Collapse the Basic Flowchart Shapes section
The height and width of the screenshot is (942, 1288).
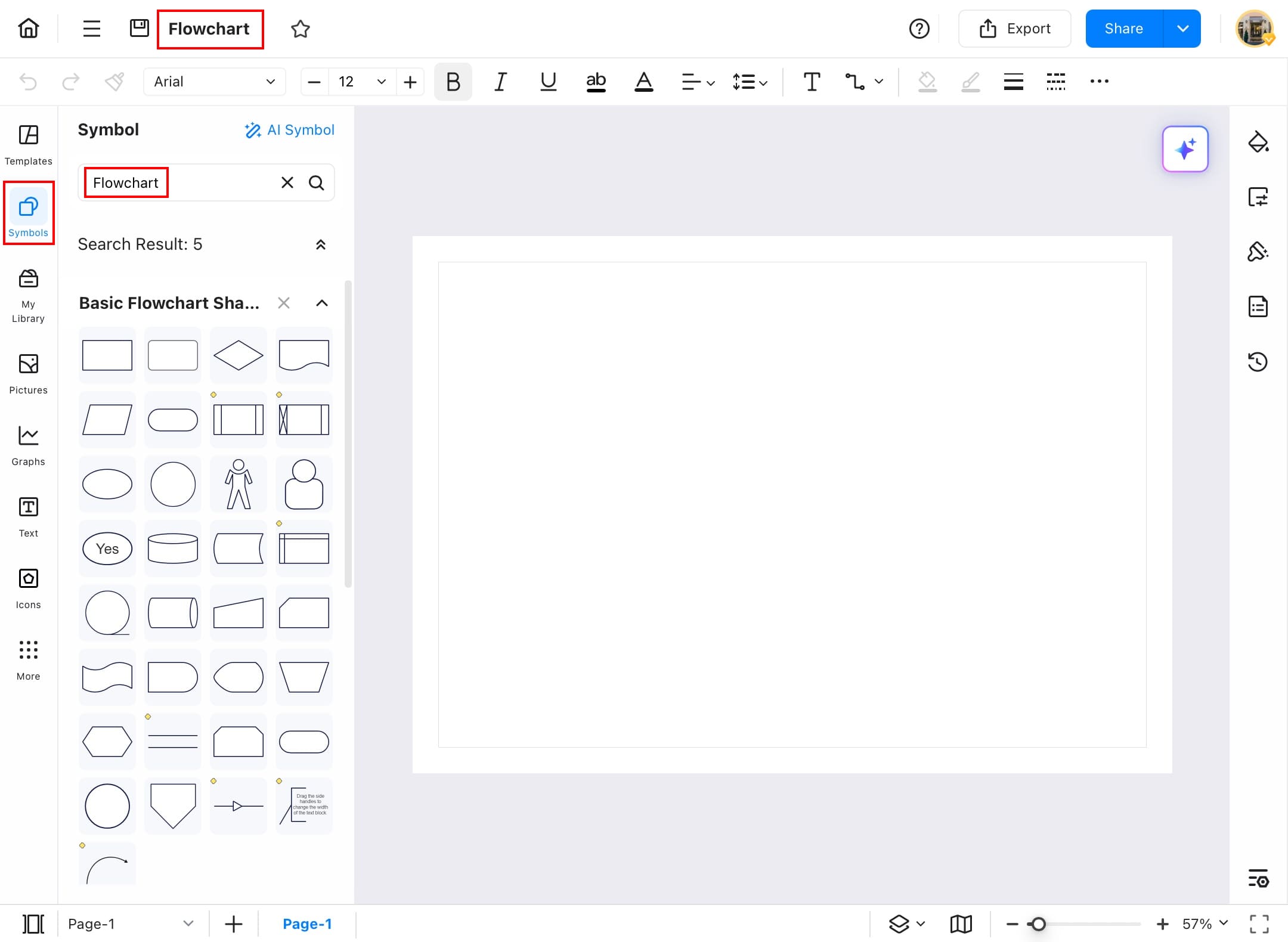click(321, 303)
